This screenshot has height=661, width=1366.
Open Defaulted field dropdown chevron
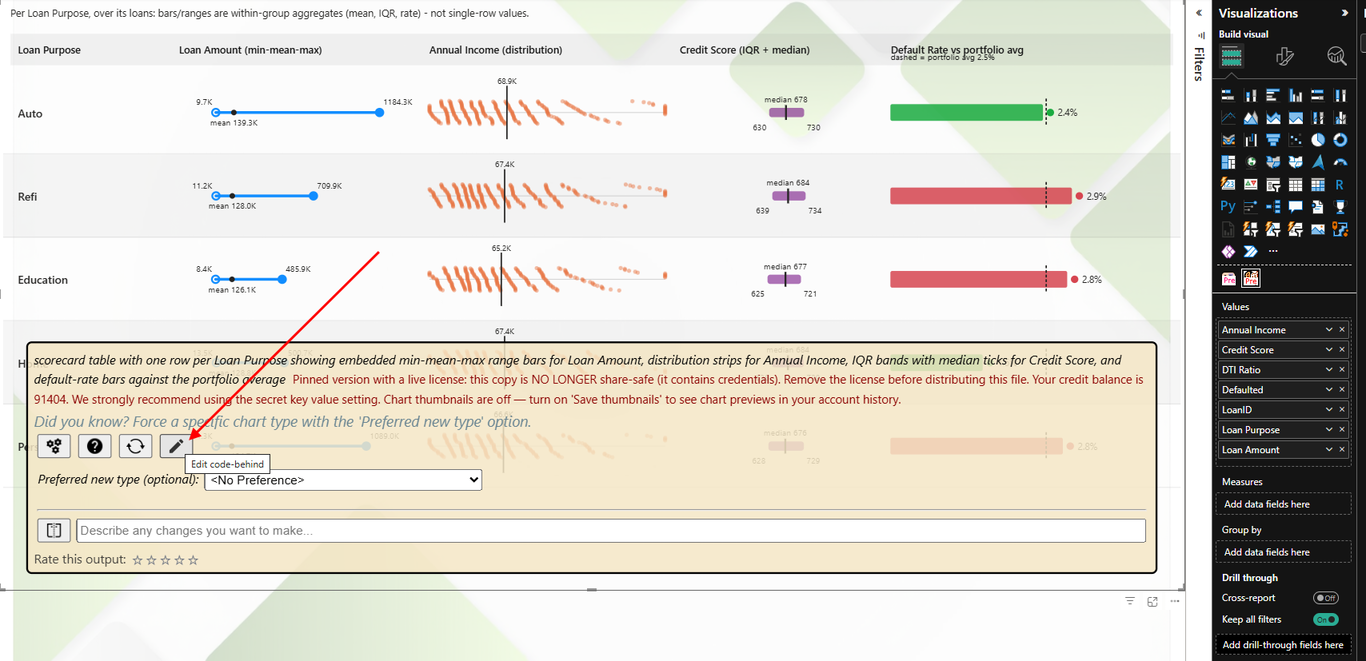[x=1329, y=390]
